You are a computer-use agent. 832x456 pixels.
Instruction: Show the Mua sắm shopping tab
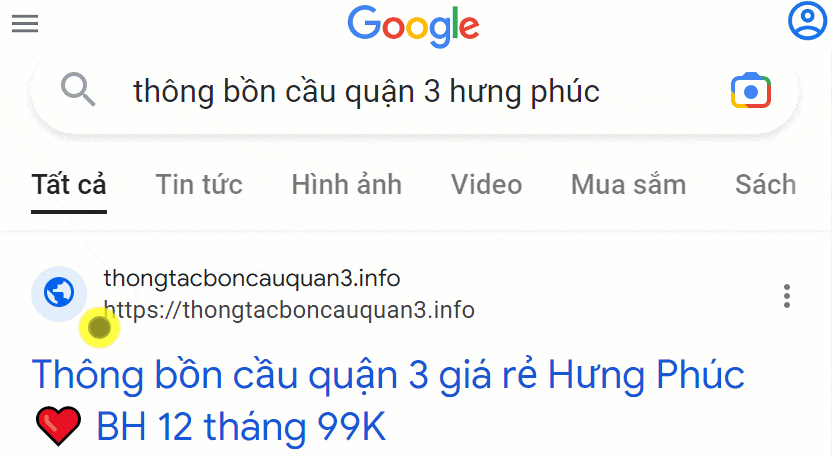pyautogui.click(x=628, y=185)
